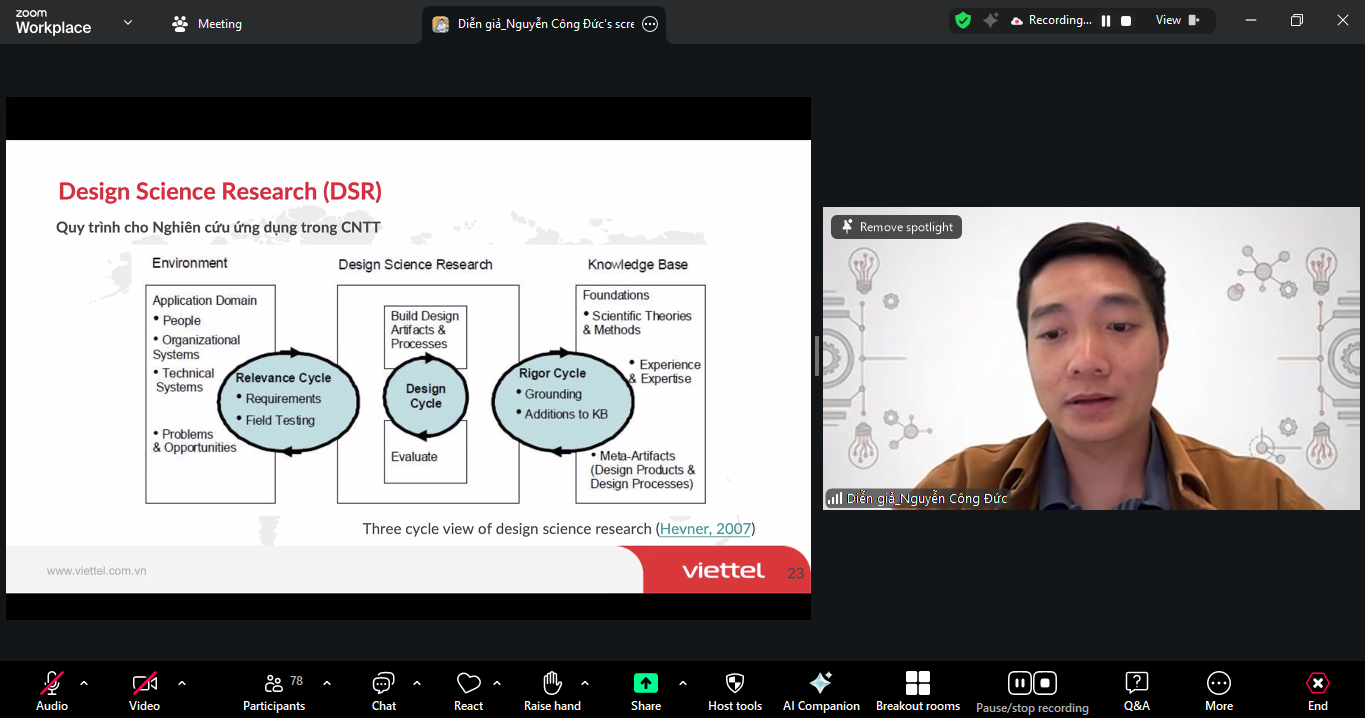Image resolution: width=1365 pixels, height=718 pixels.
Task: Open Host tools shield icon
Action: pyautogui.click(x=735, y=691)
